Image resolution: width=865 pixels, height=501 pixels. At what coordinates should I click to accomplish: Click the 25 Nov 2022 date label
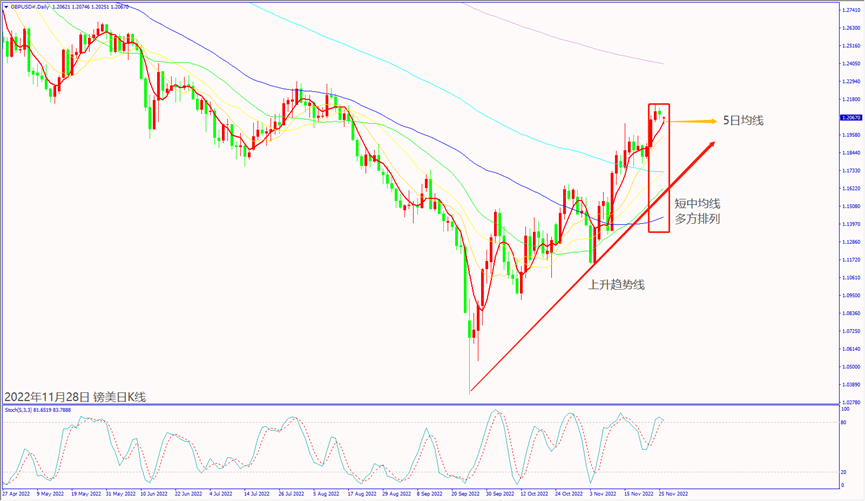coord(672,494)
